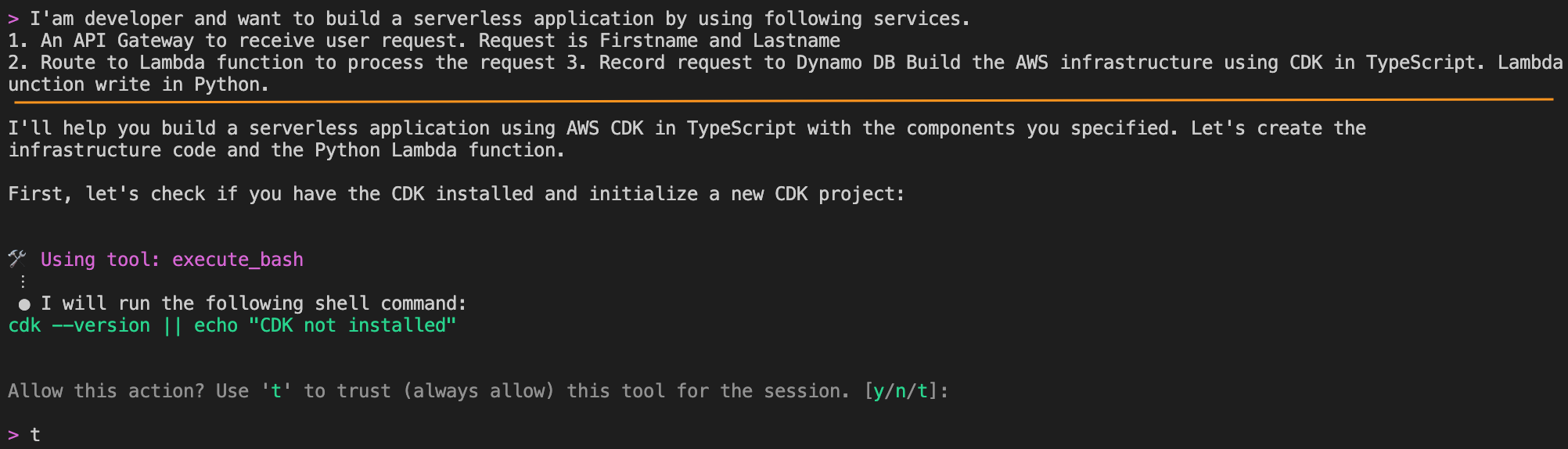
Task: Click the "CDK not installed" string
Action: 352,325
